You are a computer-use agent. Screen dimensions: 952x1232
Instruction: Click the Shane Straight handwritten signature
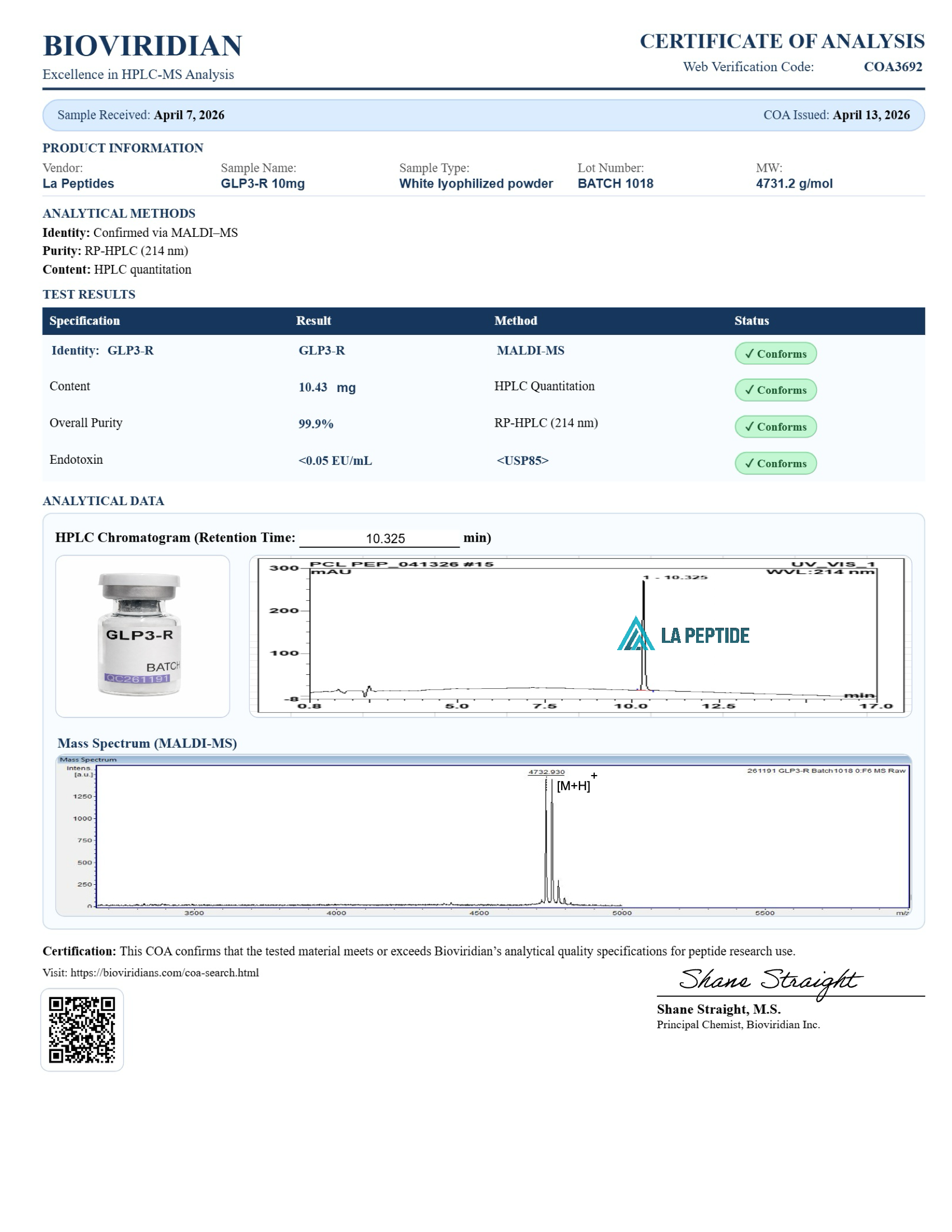[770, 982]
